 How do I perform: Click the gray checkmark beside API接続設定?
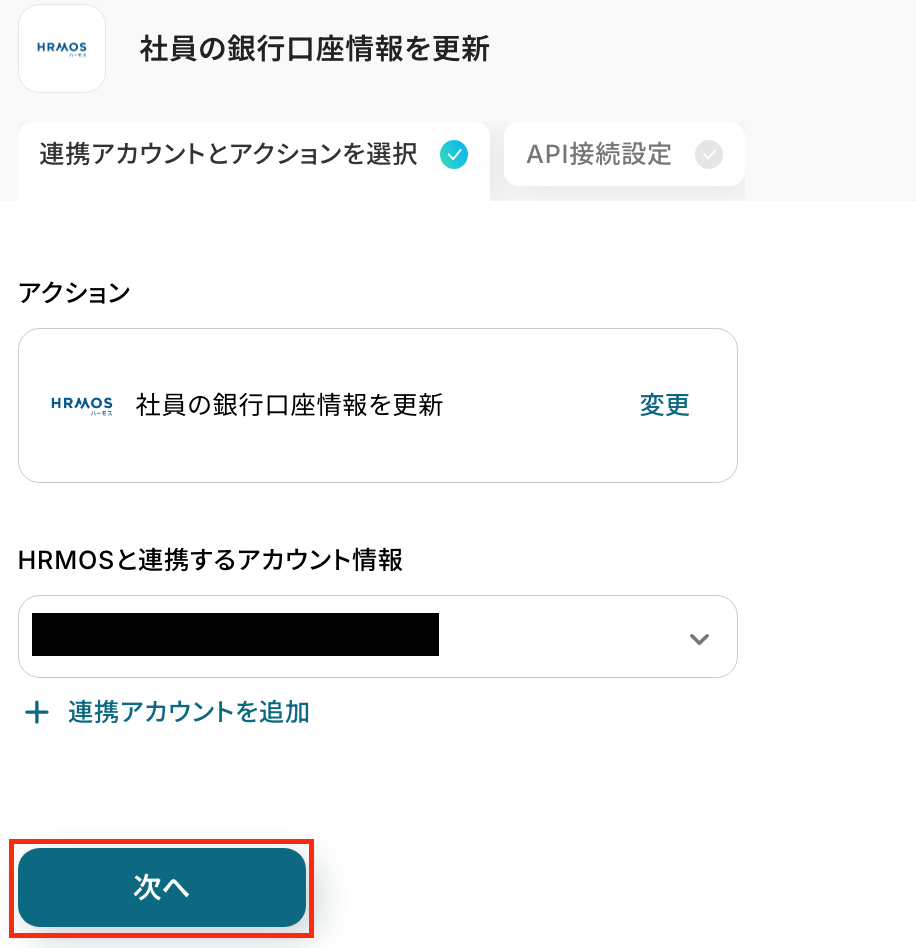point(708,155)
